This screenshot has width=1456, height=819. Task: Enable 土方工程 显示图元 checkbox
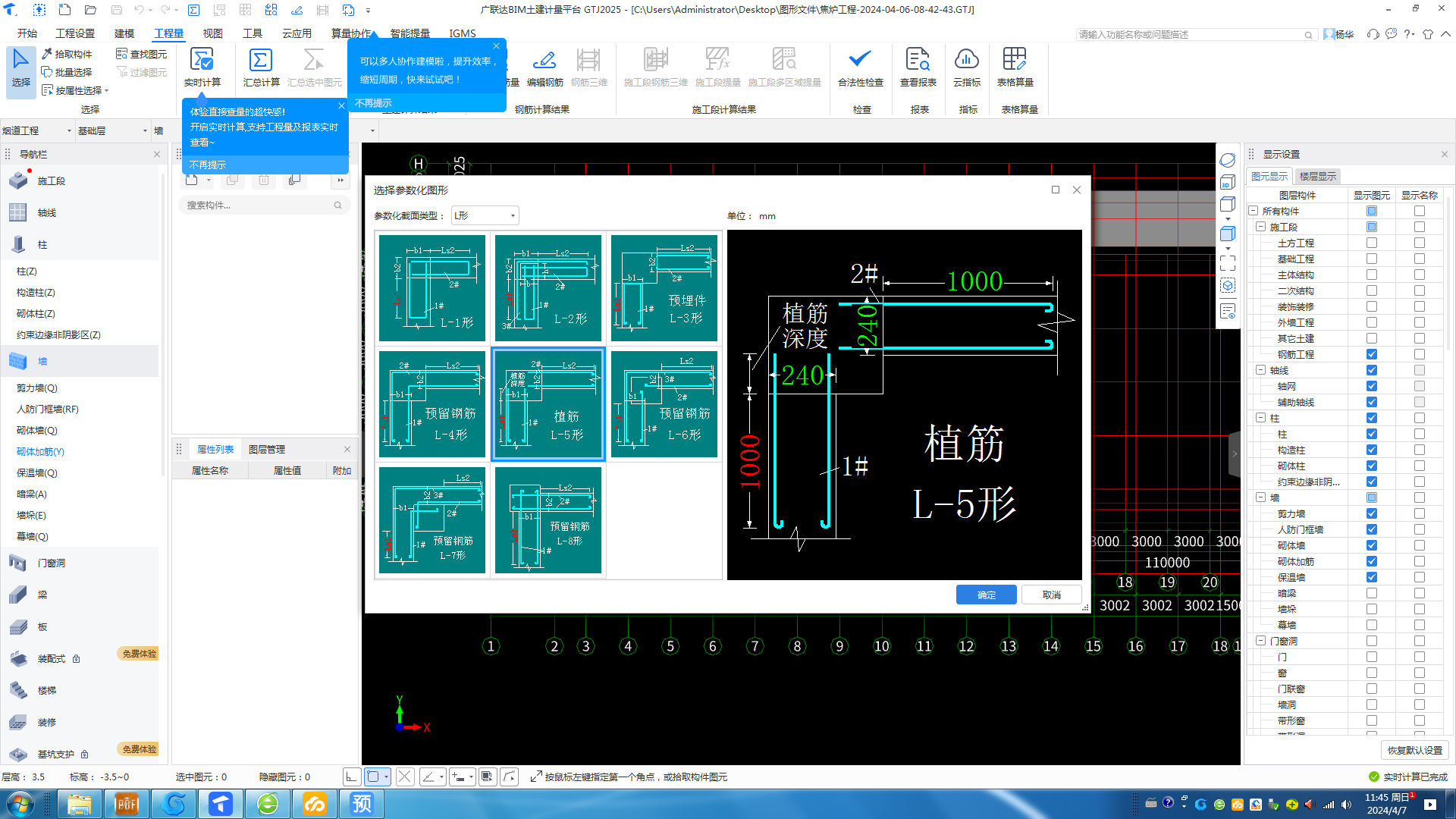pos(1372,243)
